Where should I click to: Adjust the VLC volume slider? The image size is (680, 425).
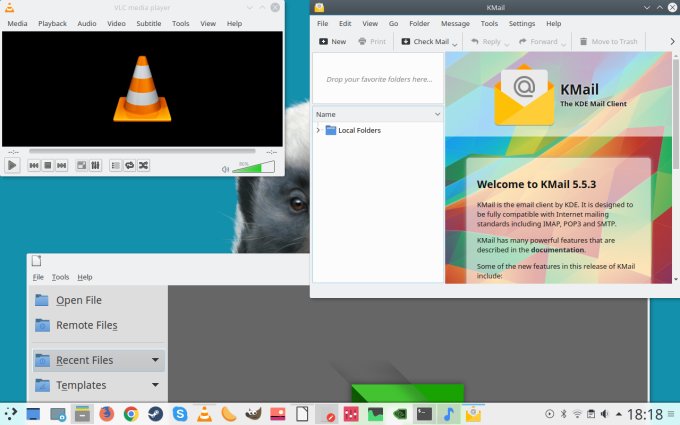pos(254,167)
